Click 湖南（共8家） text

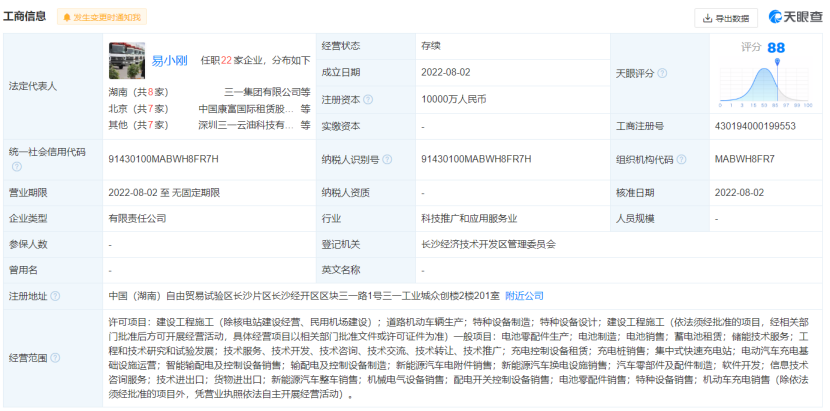click(138, 92)
